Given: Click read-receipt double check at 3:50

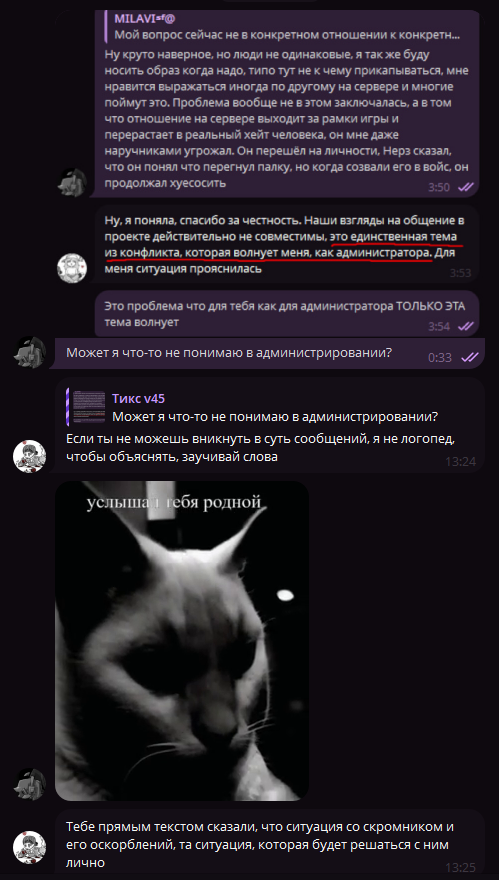Looking at the screenshot, I should (x=465, y=187).
